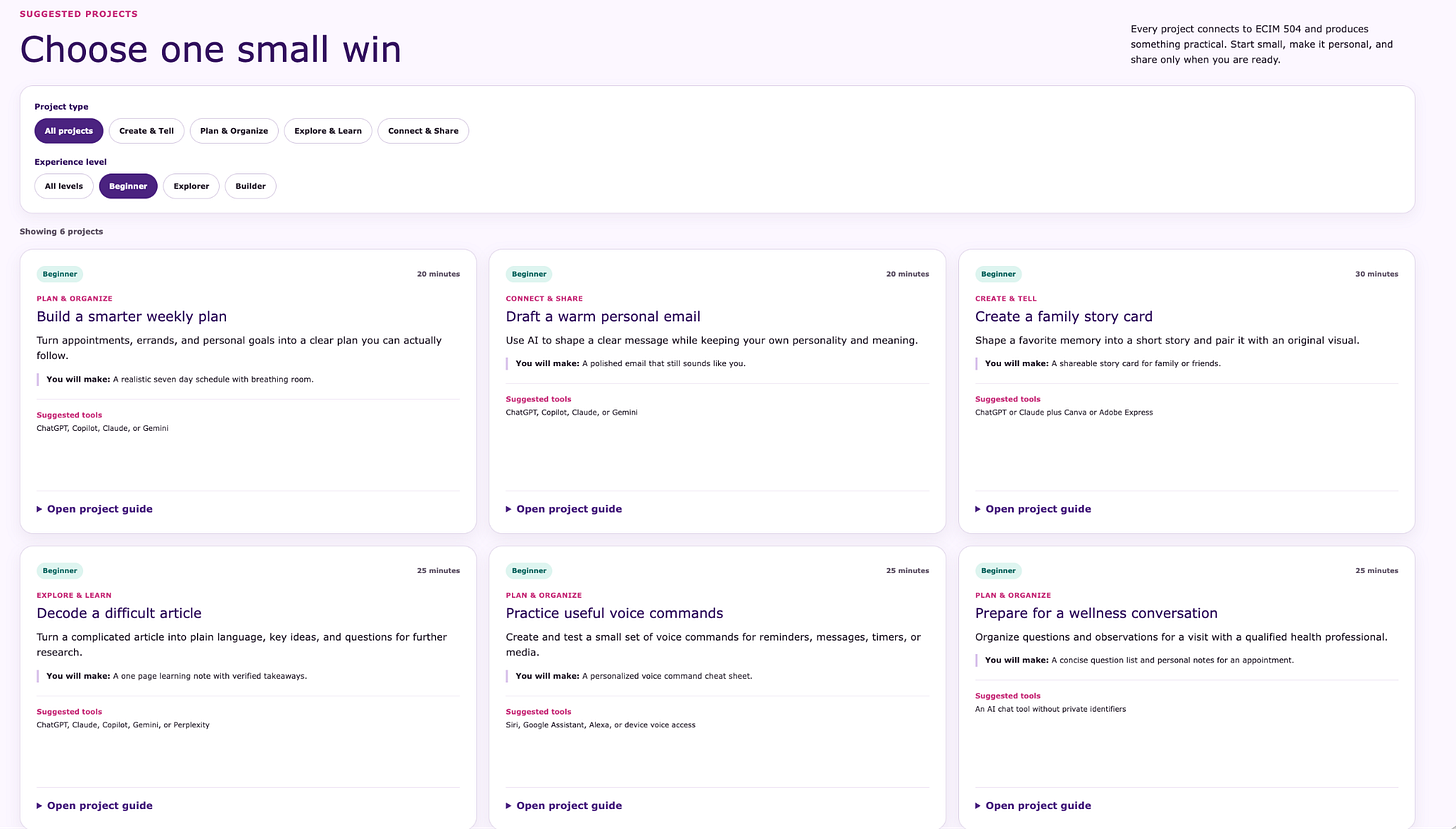Expand project guide for Practice useful voice commands

[x=564, y=806]
